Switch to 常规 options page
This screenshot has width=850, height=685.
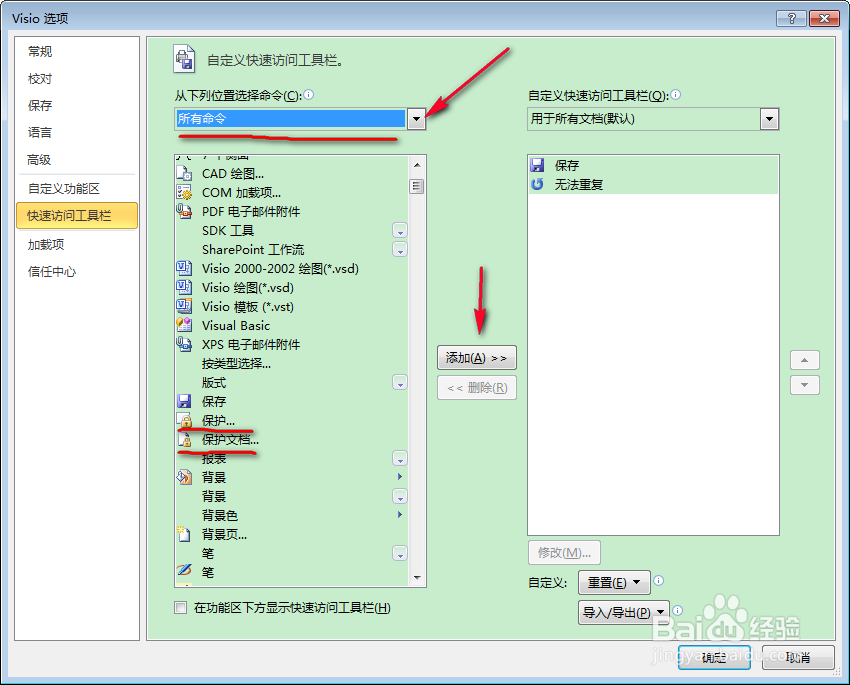(x=40, y=51)
